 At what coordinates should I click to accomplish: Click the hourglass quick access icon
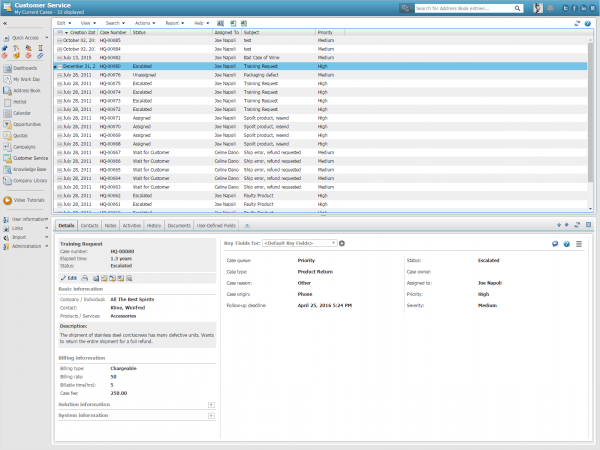(40, 48)
